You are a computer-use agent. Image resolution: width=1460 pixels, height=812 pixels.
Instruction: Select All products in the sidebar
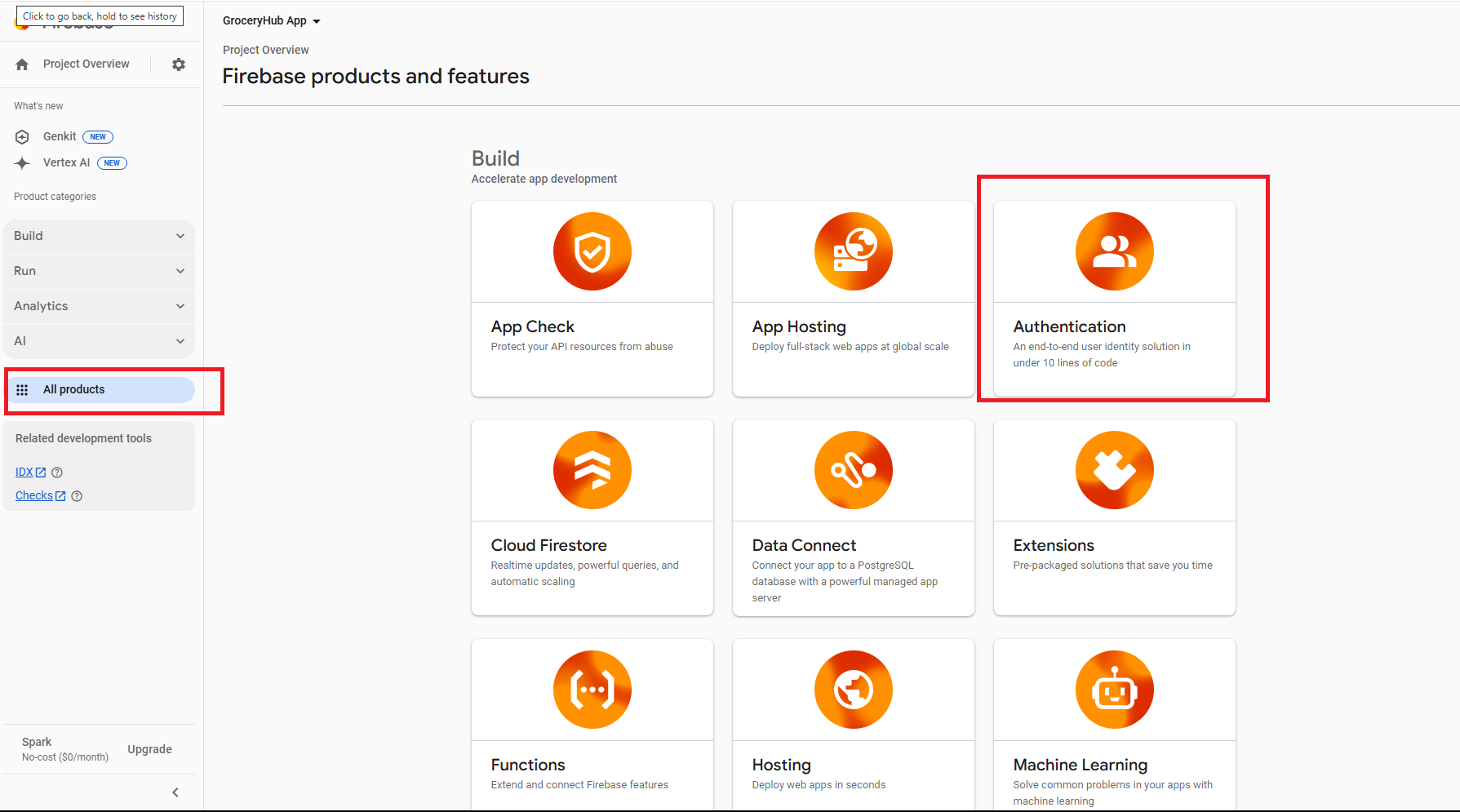(x=100, y=390)
